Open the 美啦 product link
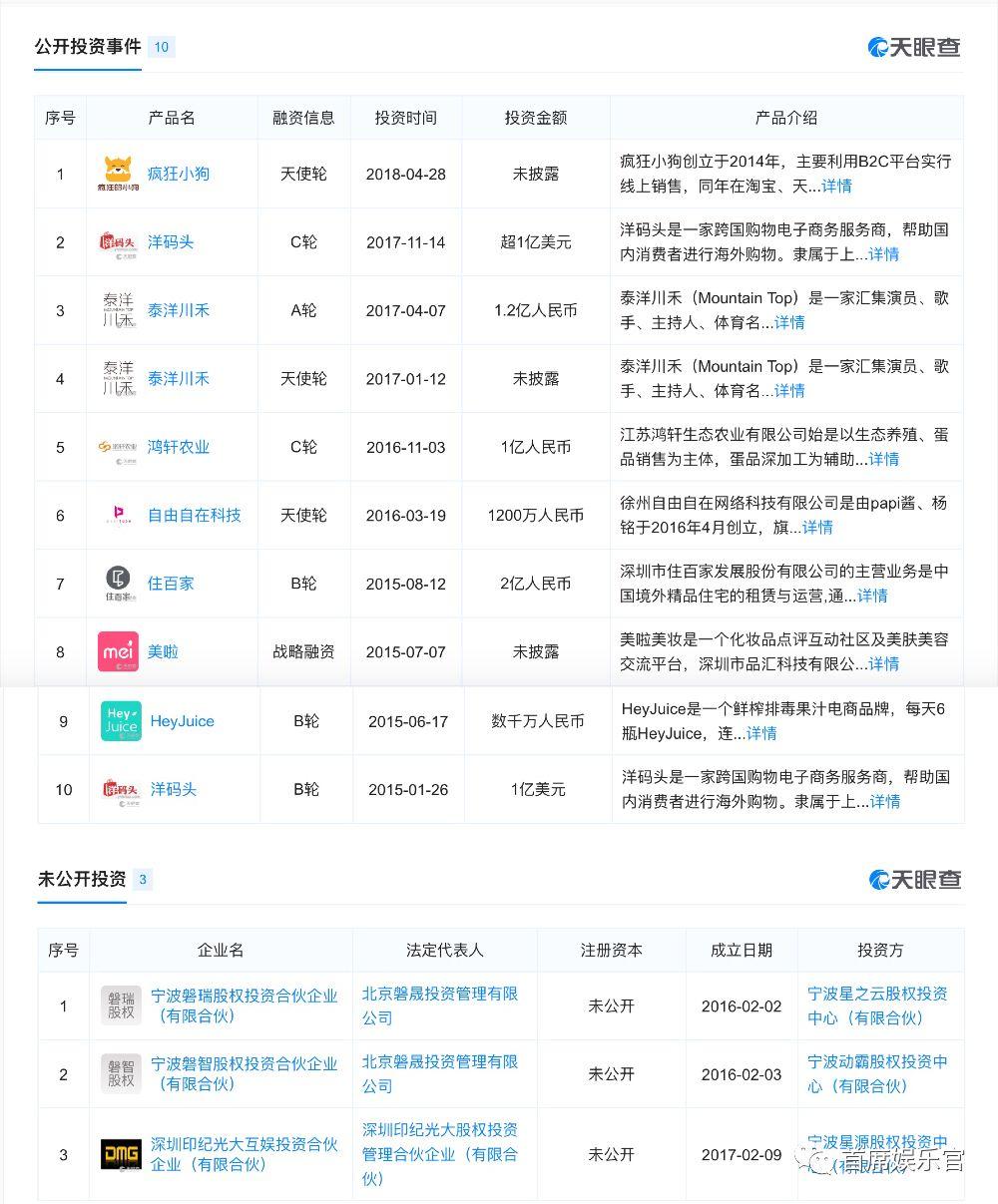Viewport: 998px width, 1204px height. 163,651
